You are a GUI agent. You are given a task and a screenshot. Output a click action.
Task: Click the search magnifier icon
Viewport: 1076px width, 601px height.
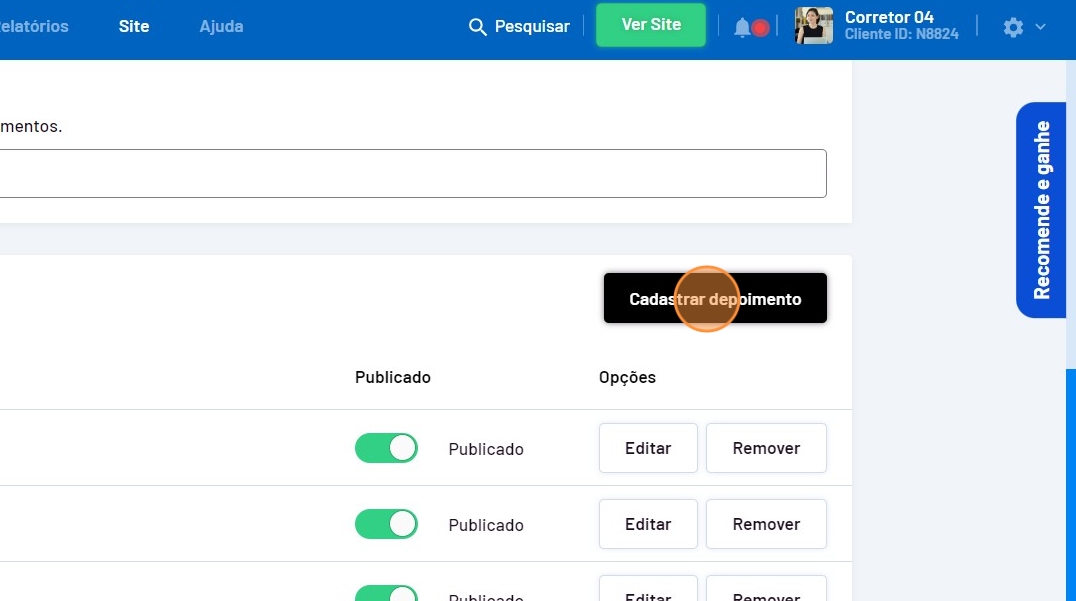pyautogui.click(x=478, y=26)
